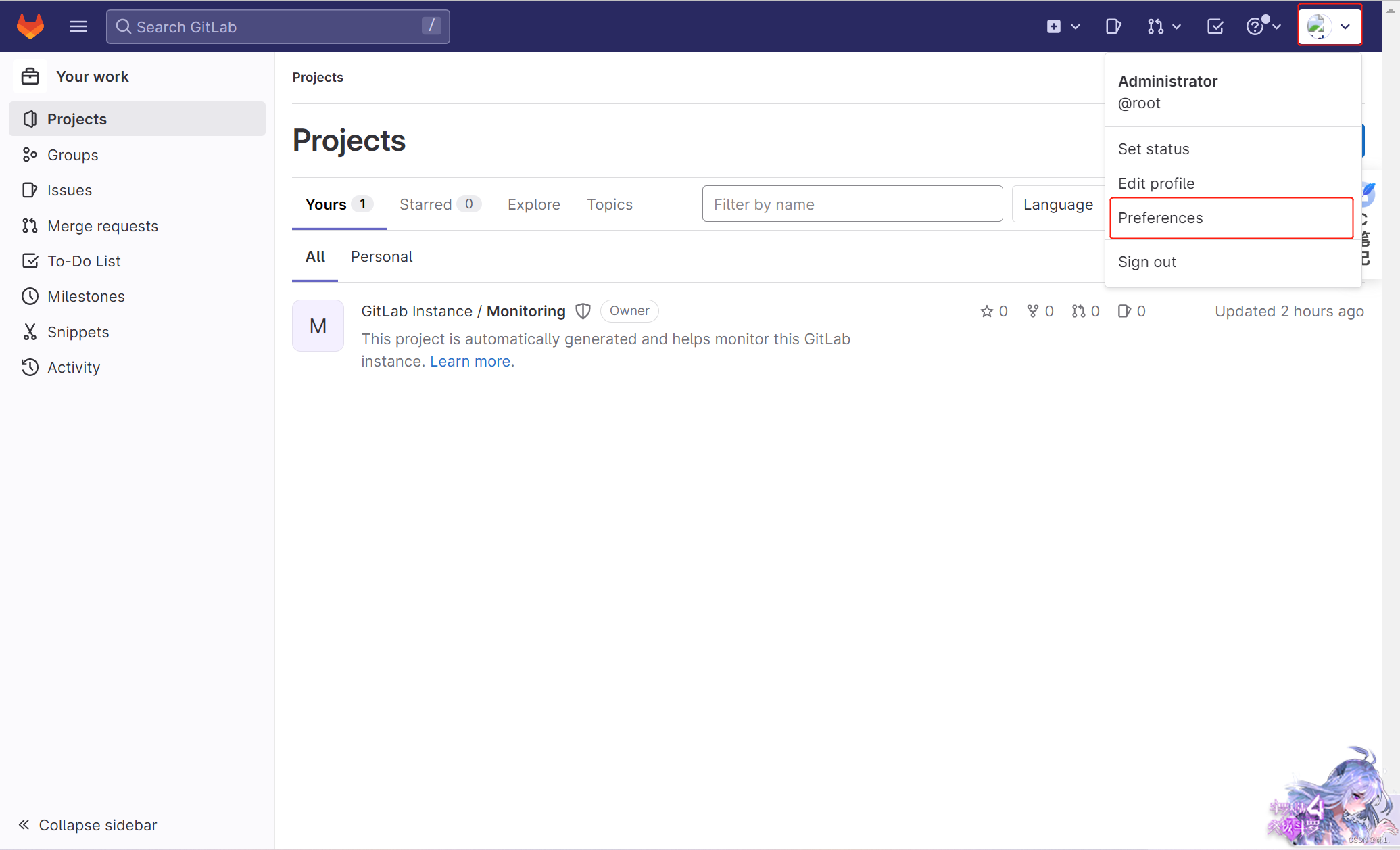Open the hamburger main menu
The height and width of the screenshot is (850, 1400).
pyautogui.click(x=78, y=26)
